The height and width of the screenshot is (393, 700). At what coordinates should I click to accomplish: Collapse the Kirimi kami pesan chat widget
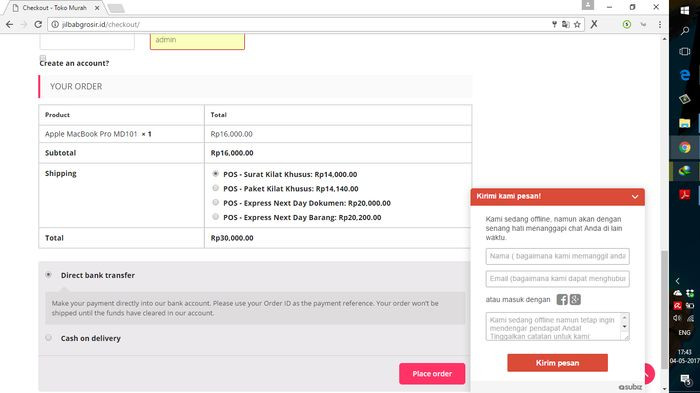[635, 196]
